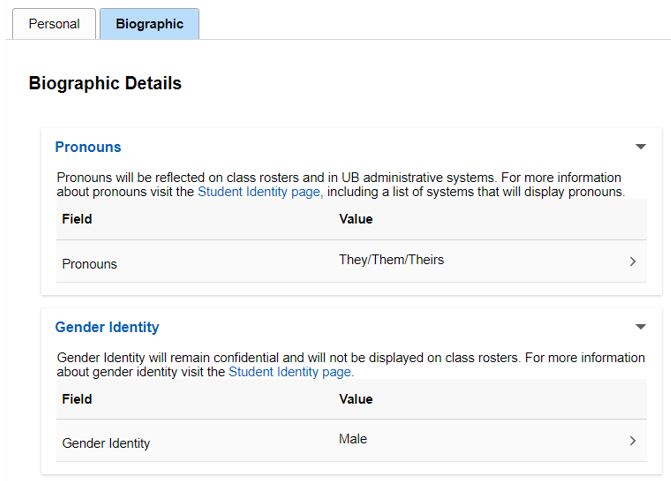Select the They/Them/Theirs pronouns value
671x481 pixels.
tap(391, 260)
